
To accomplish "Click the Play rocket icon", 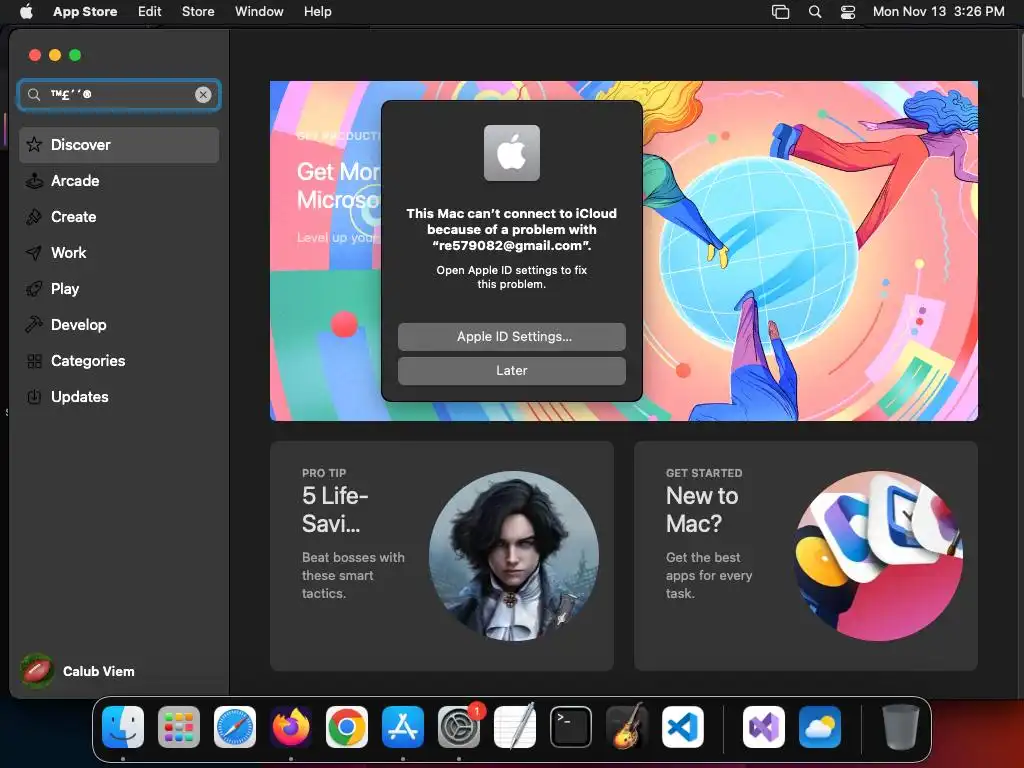I will (34, 289).
